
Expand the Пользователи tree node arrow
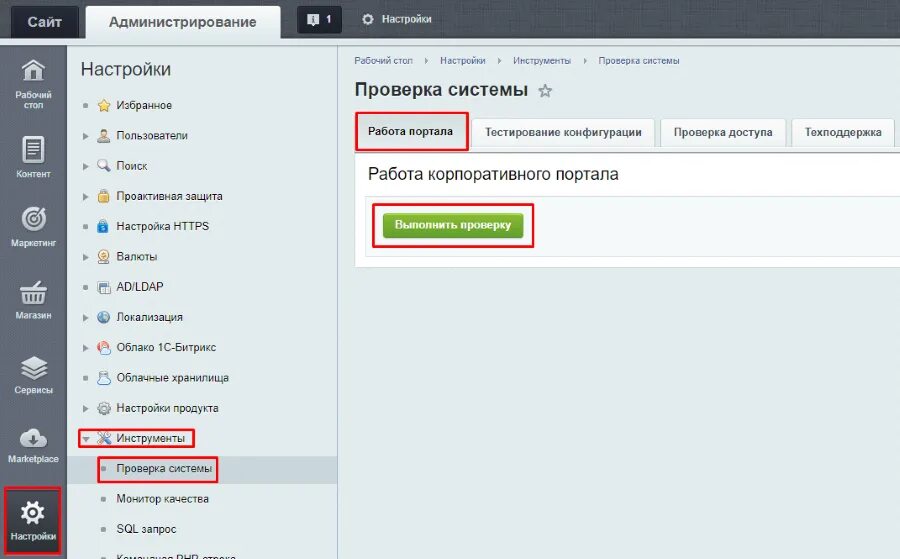tap(86, 136)
